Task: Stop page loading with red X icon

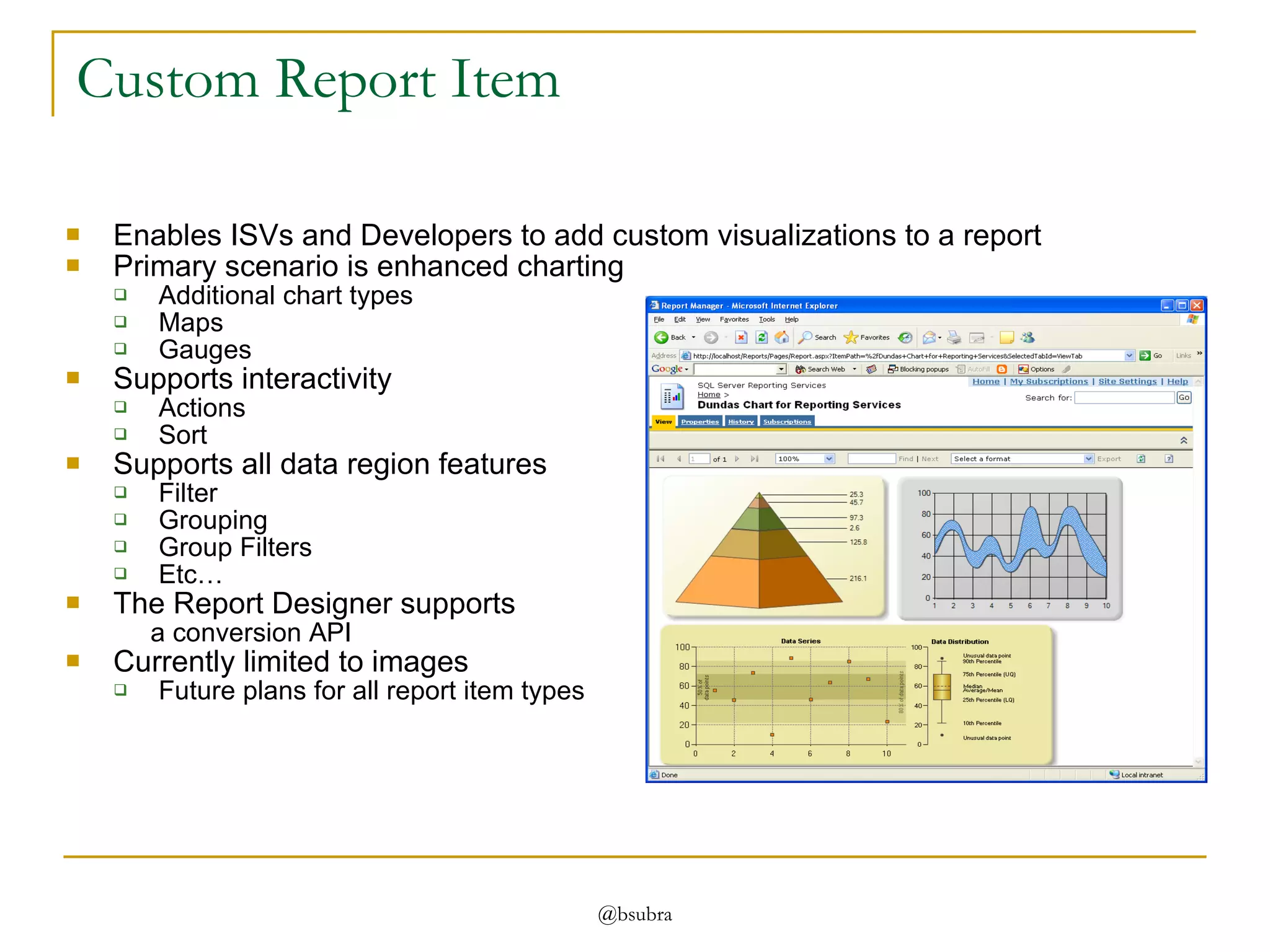Action: click(x=741, y=338)
